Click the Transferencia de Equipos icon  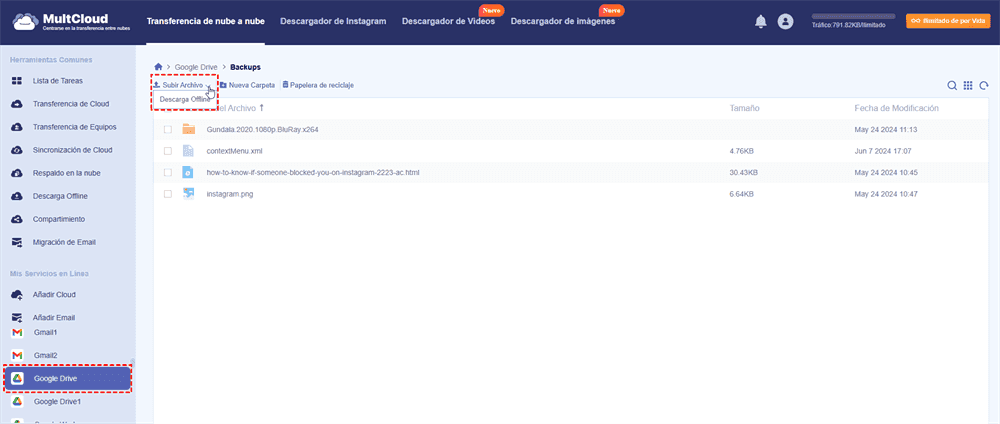tap(18, 127)
